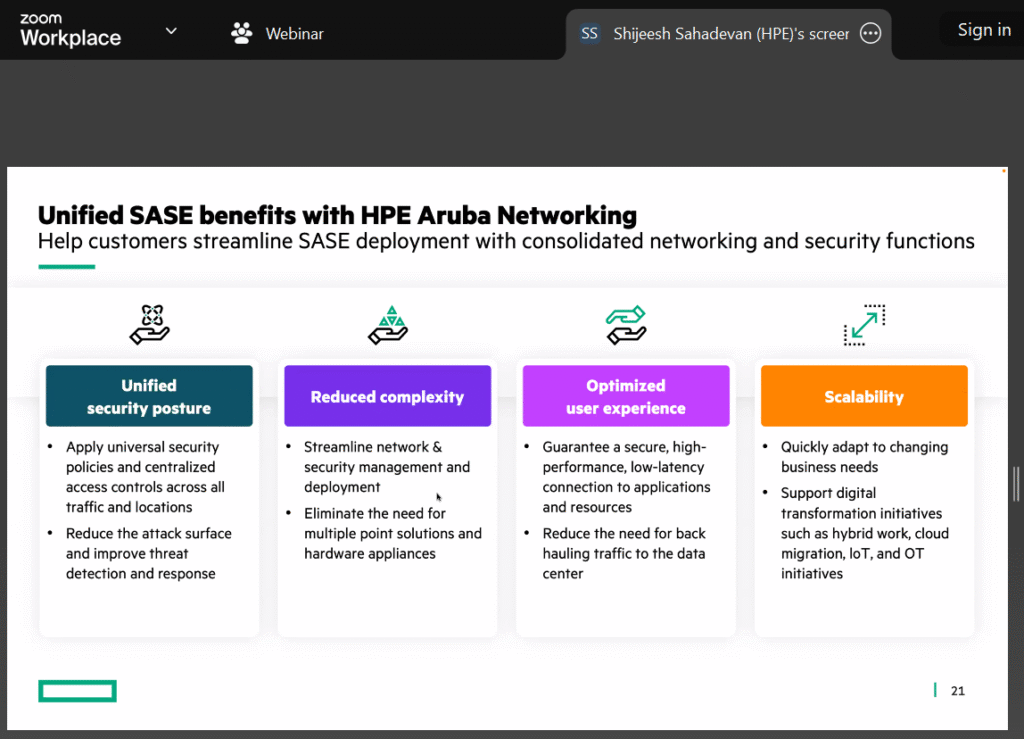Click bullet 'Reduce the need for back hauling'
This screenshot has height=739, width=1024.
[x=624, y=554]
